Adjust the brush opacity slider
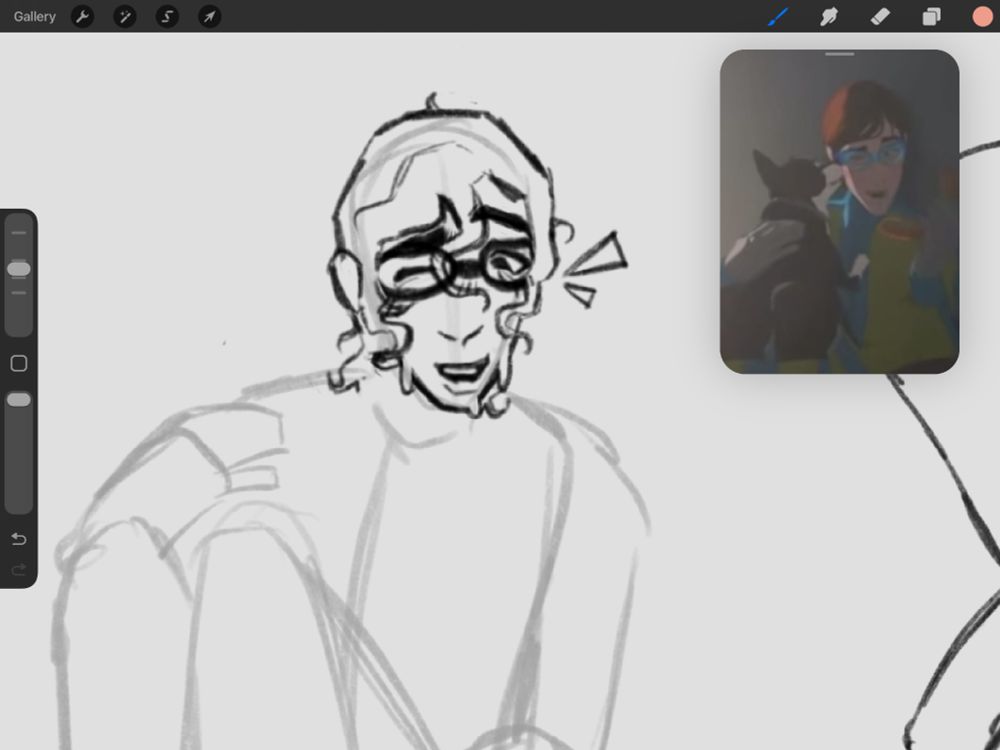This screenshot has width=1000, height=750. tap(18, 400)
